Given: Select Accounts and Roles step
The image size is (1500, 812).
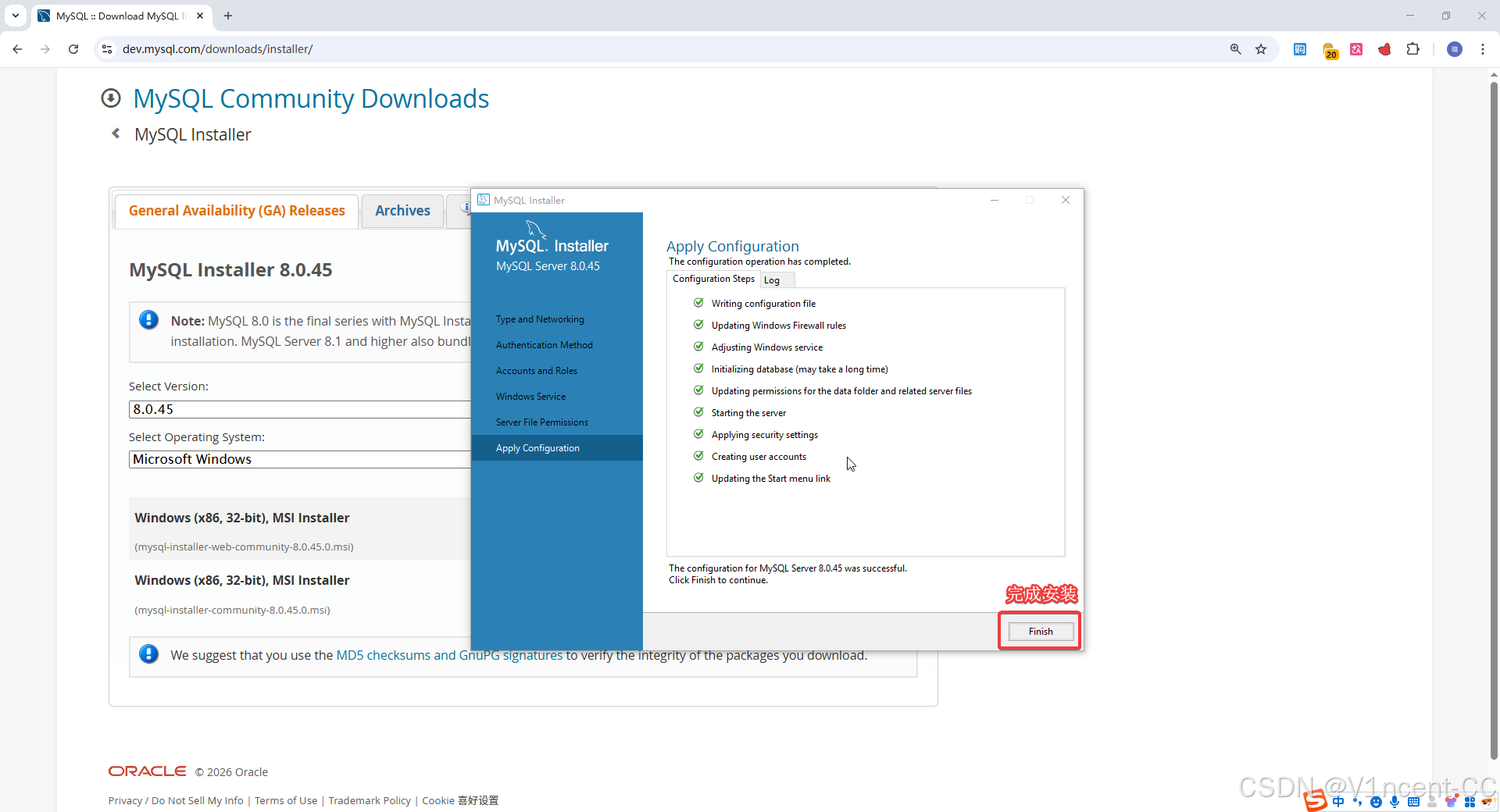Looking at the screenshot, I should [537, 371].
